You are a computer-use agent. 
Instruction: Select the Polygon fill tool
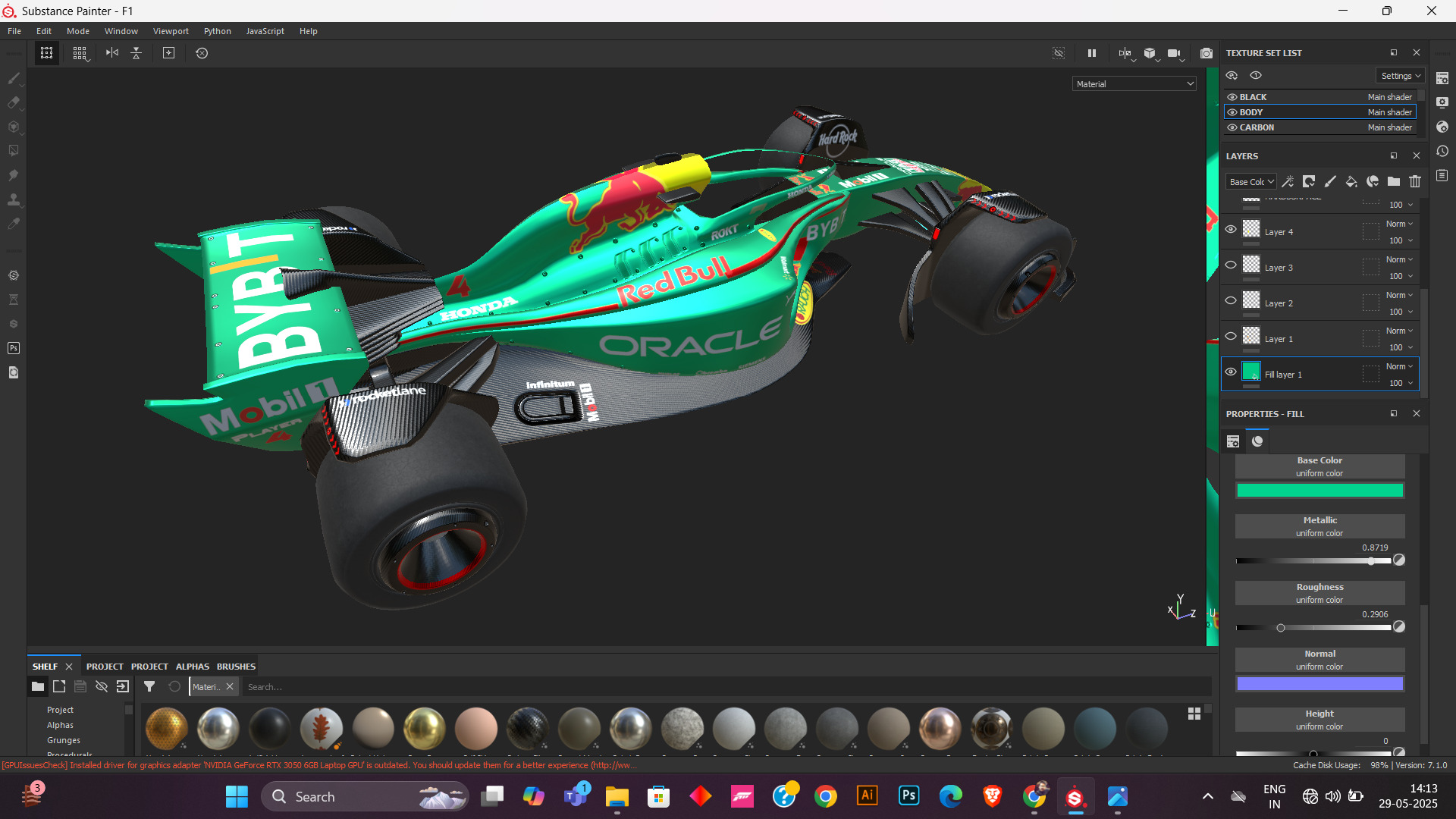(x=14, y=151)
